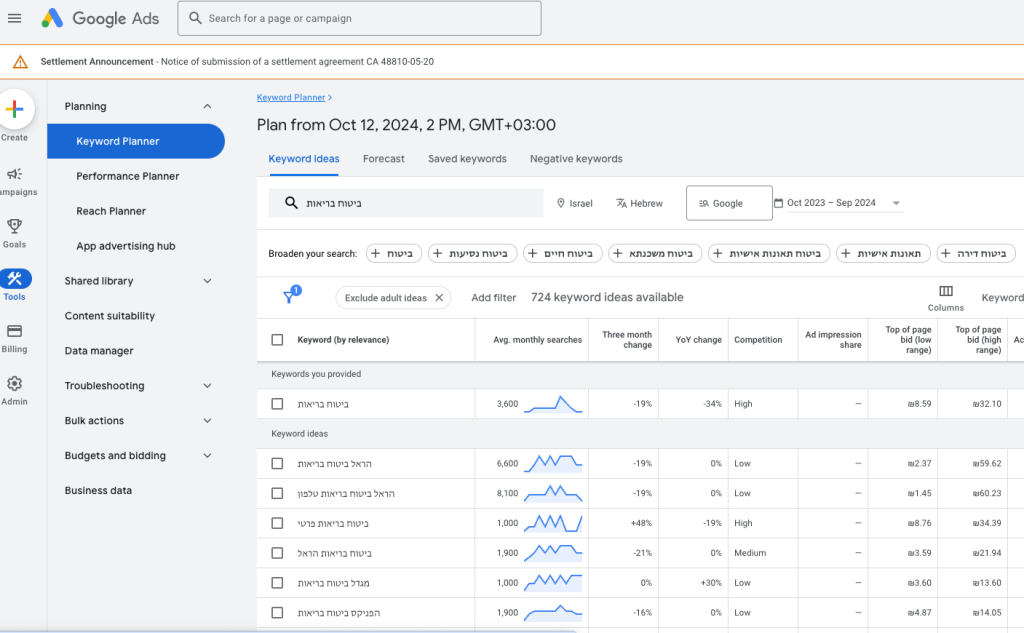Switch to the Keyword ideas tab
1024x633 pixels.
(304, 159)
